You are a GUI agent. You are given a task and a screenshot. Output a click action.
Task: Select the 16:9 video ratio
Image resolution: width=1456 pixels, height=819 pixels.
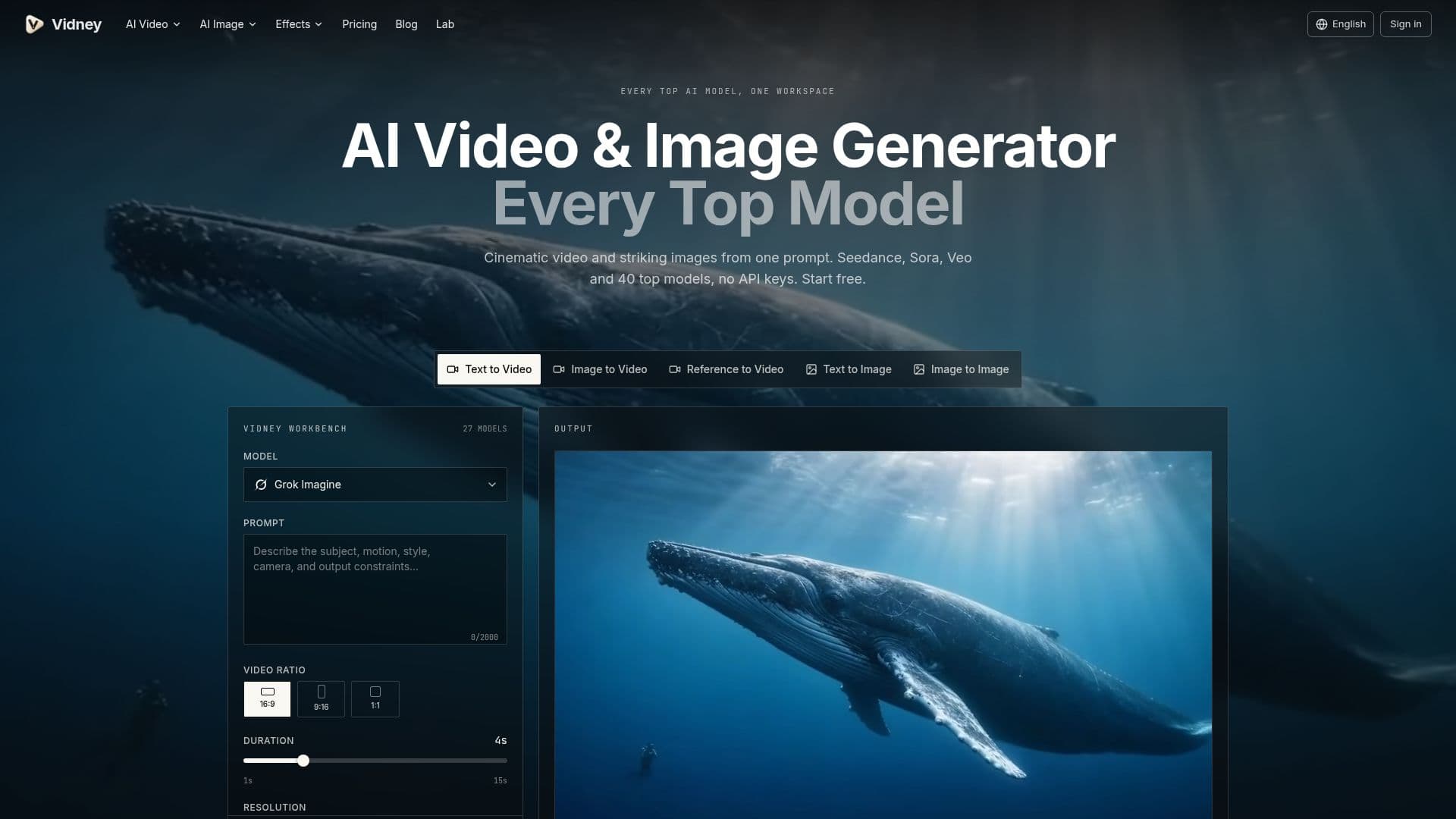267,699
